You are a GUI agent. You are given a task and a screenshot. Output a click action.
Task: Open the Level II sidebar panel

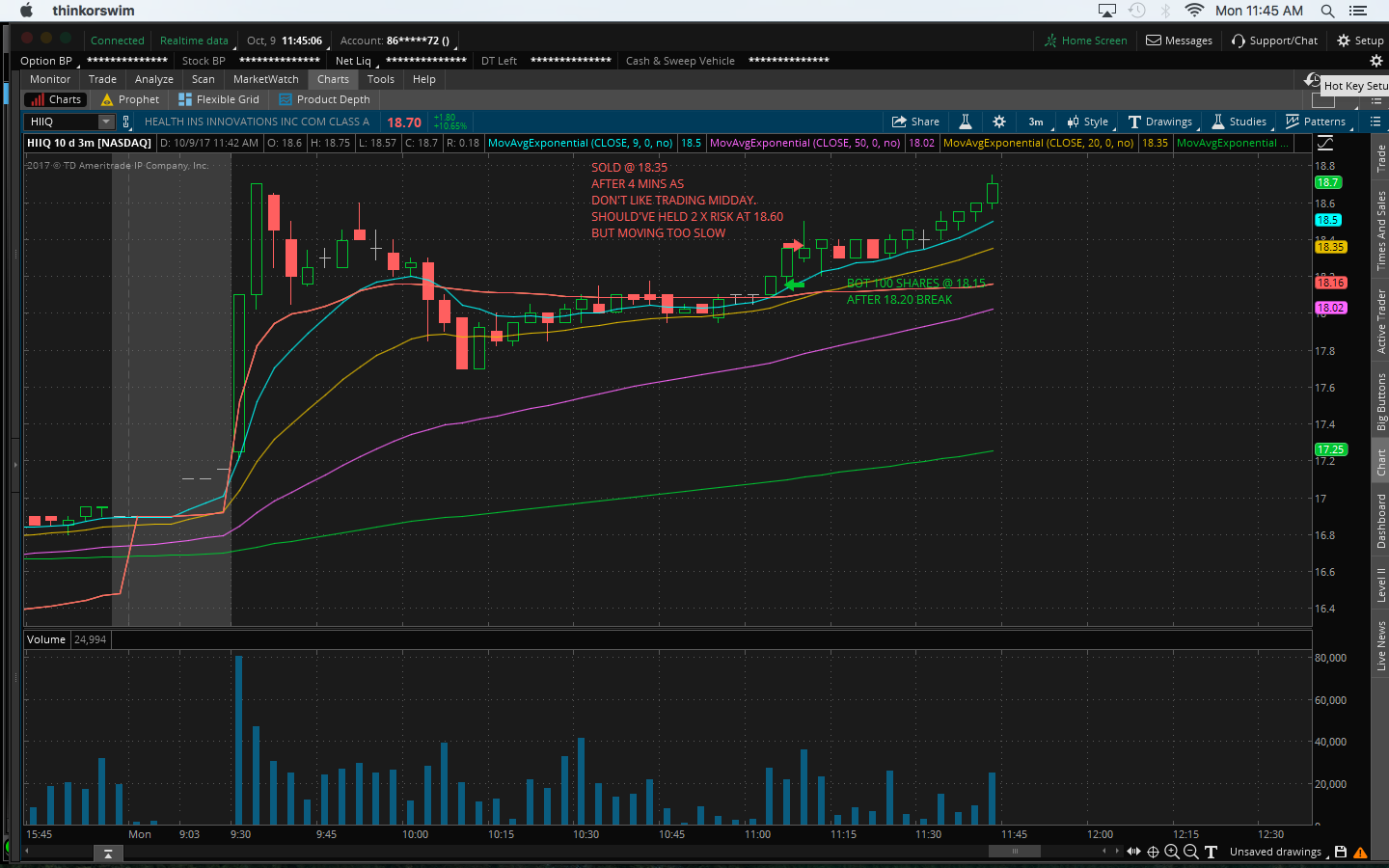coord(1381,584)
